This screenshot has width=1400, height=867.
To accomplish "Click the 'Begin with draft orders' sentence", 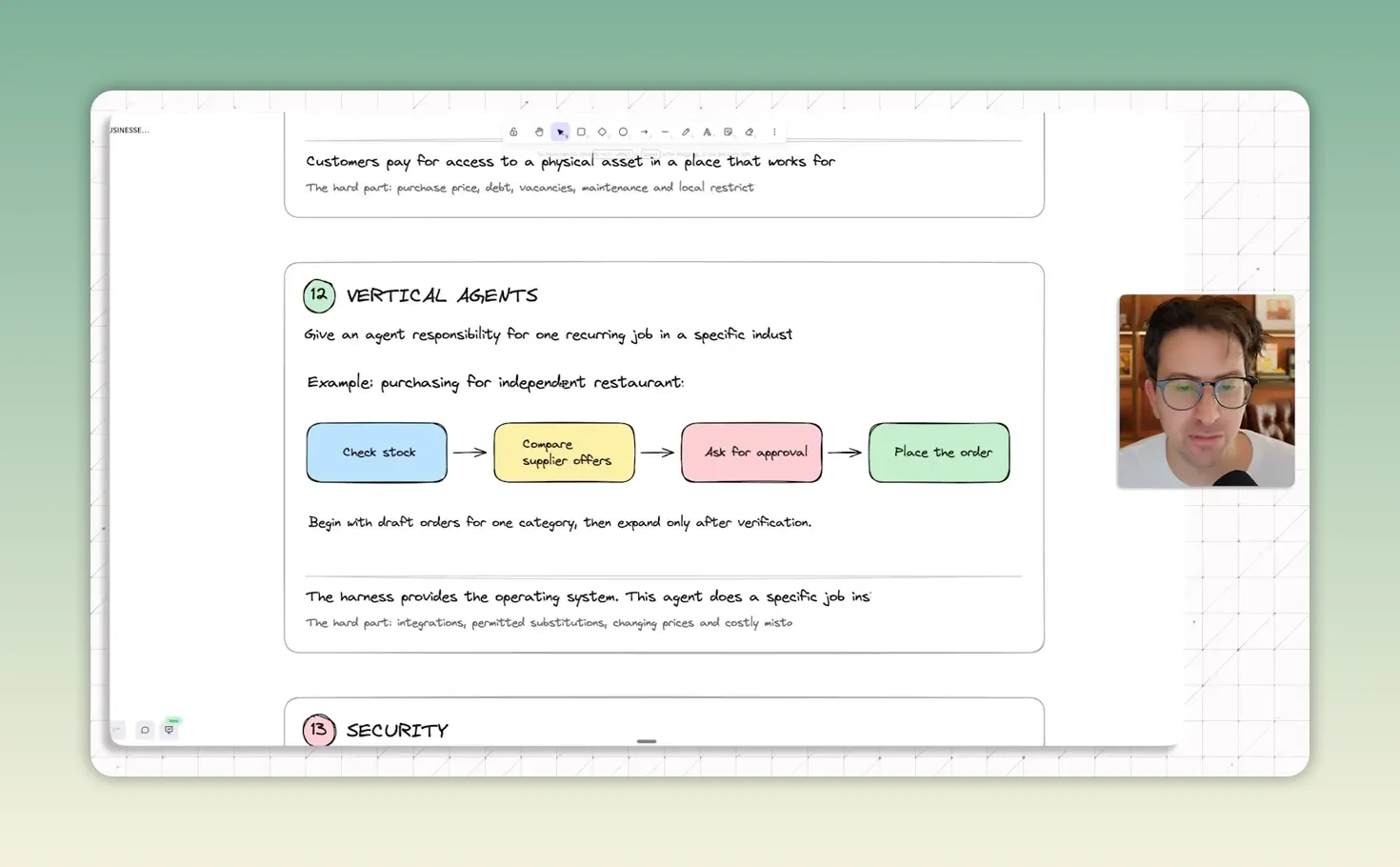I will 560,522.
